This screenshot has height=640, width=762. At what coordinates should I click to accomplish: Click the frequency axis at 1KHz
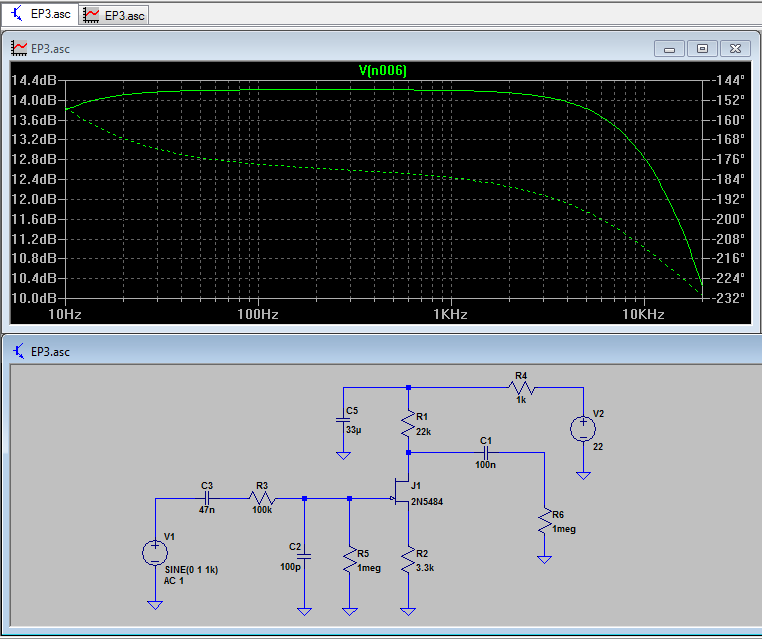click(x=450, y=313)
